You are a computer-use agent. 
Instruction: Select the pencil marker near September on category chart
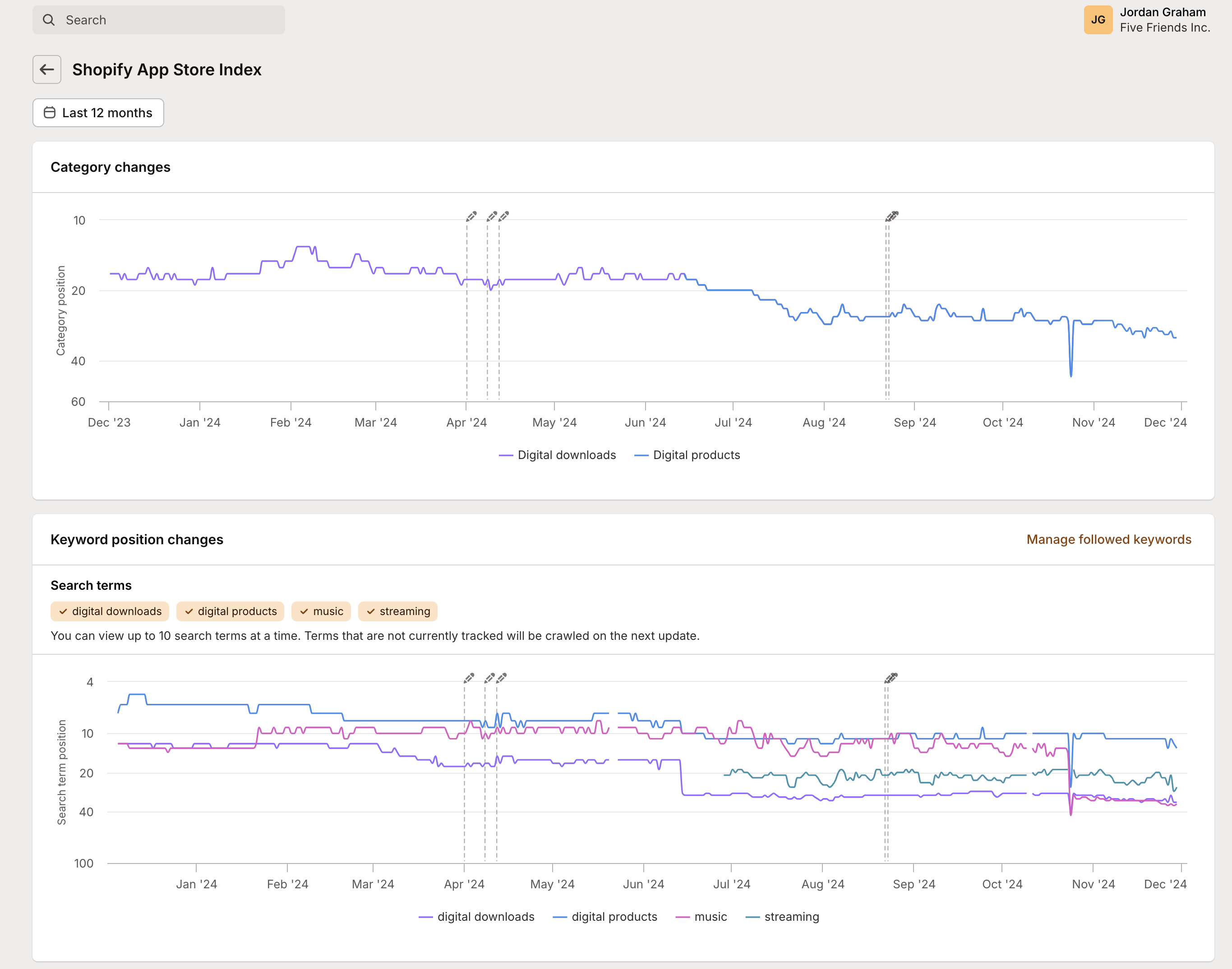pos(891,215)
